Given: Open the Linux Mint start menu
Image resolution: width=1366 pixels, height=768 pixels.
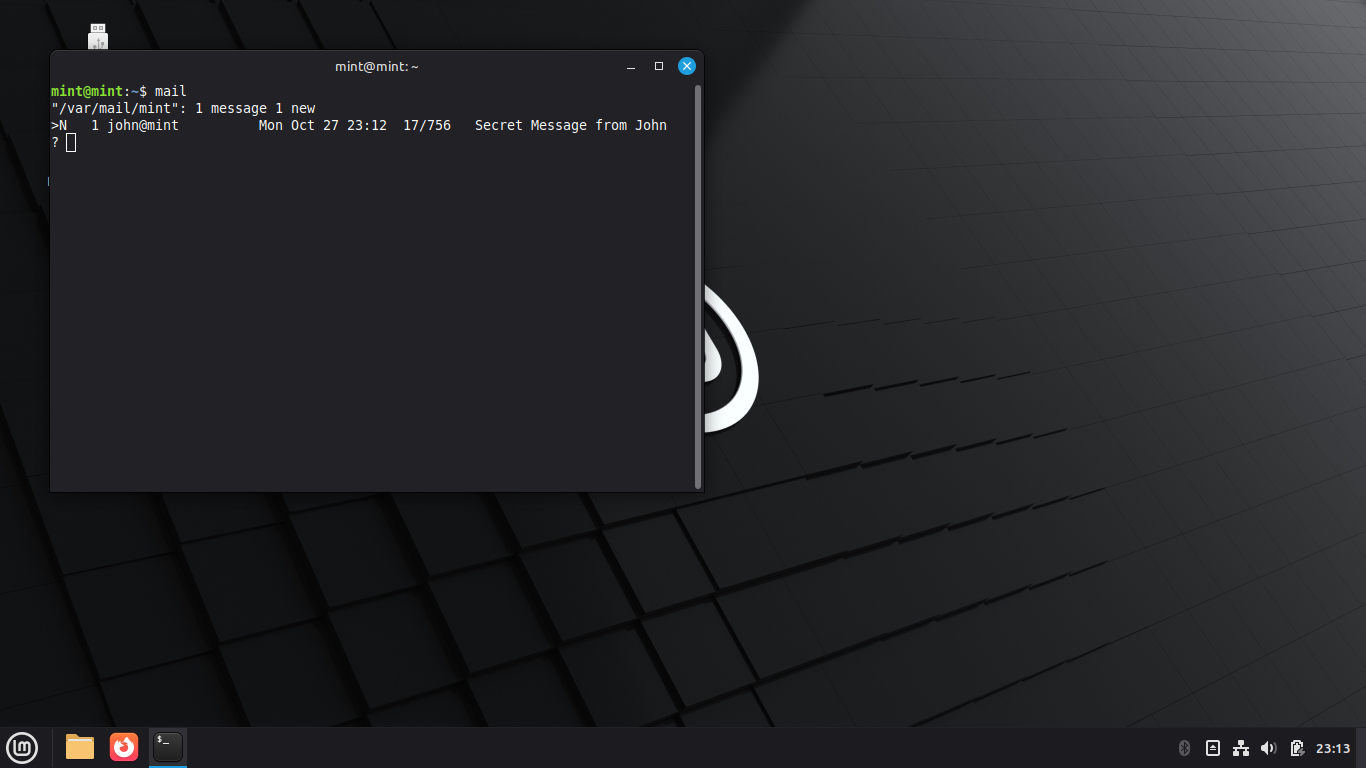Looking at the screenshot, I should point(22,747).
